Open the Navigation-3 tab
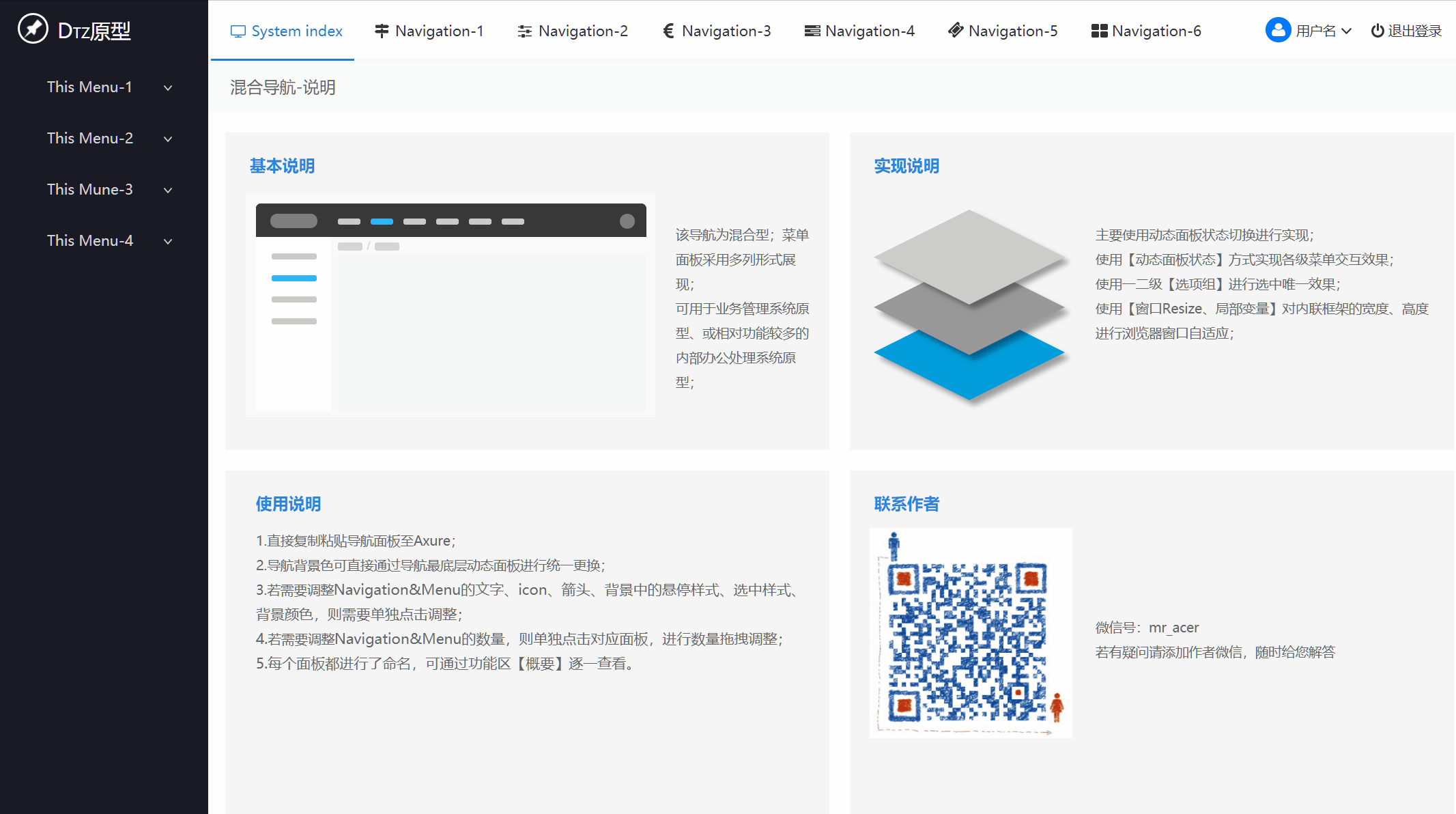 coord(716,31)
